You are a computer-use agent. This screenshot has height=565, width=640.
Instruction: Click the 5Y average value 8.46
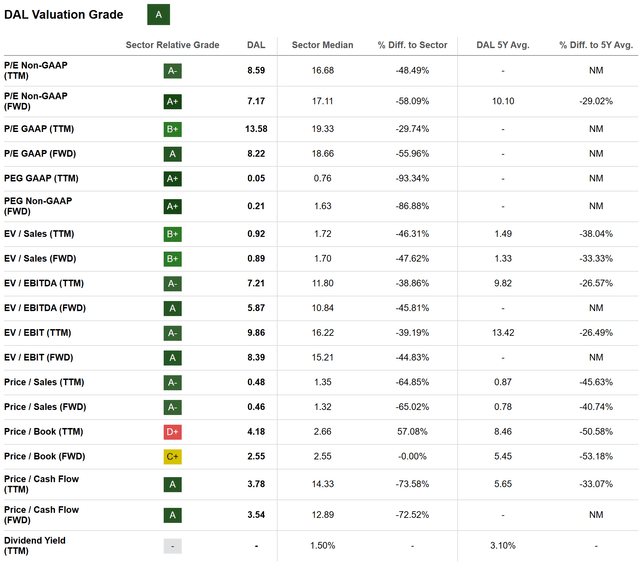pyautogui.click(x=503, y=432)
